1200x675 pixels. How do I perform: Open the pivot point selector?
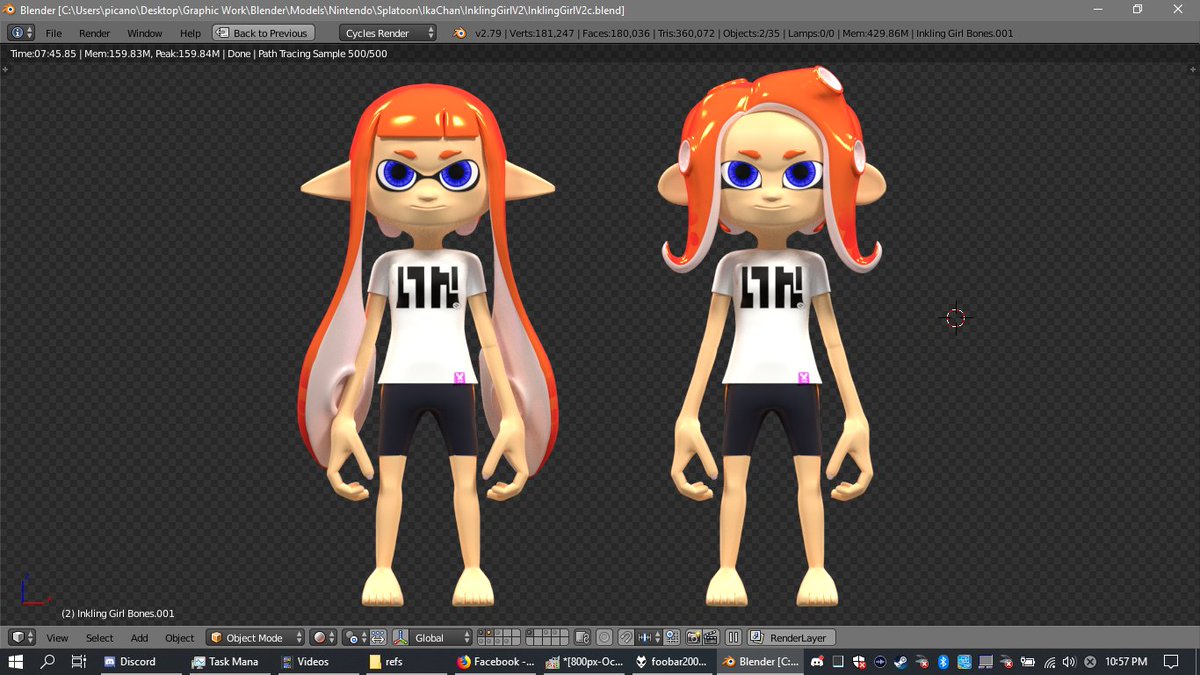[355, 637]
